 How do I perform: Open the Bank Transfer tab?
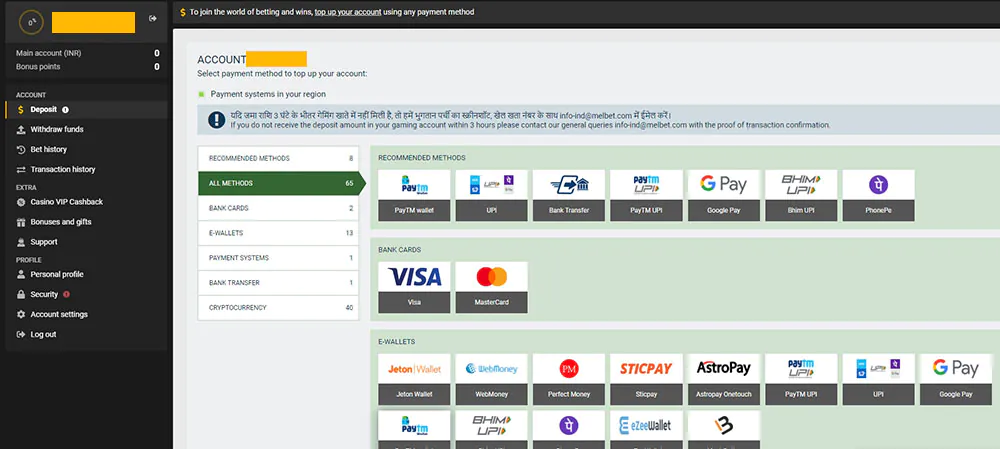coord(278,283)
